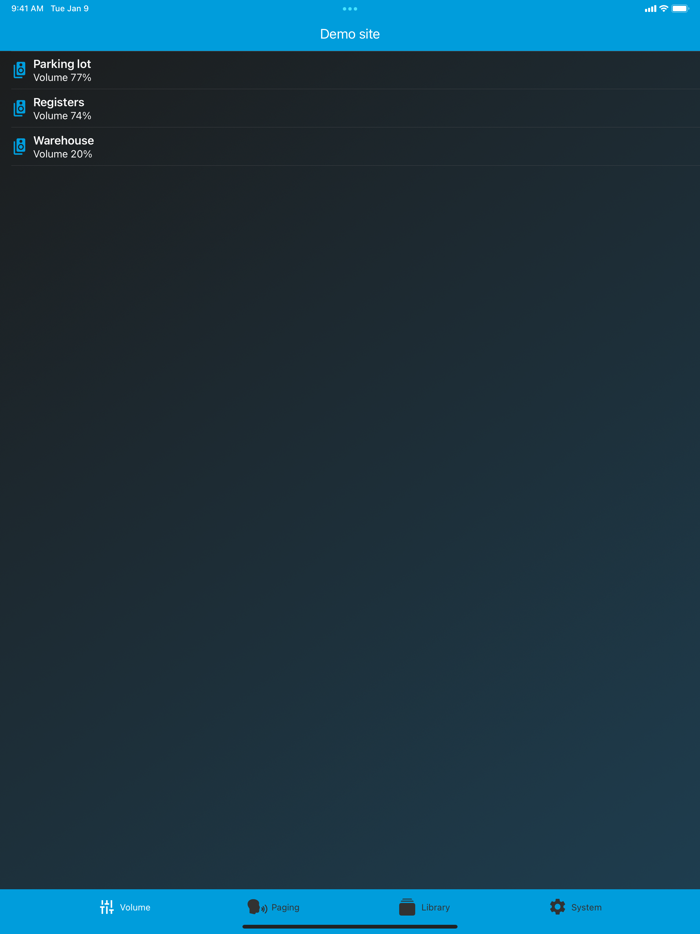Tap the Parking lot speaker icon
The width and height of the screenshot is (700, 934).
(20, 70)
